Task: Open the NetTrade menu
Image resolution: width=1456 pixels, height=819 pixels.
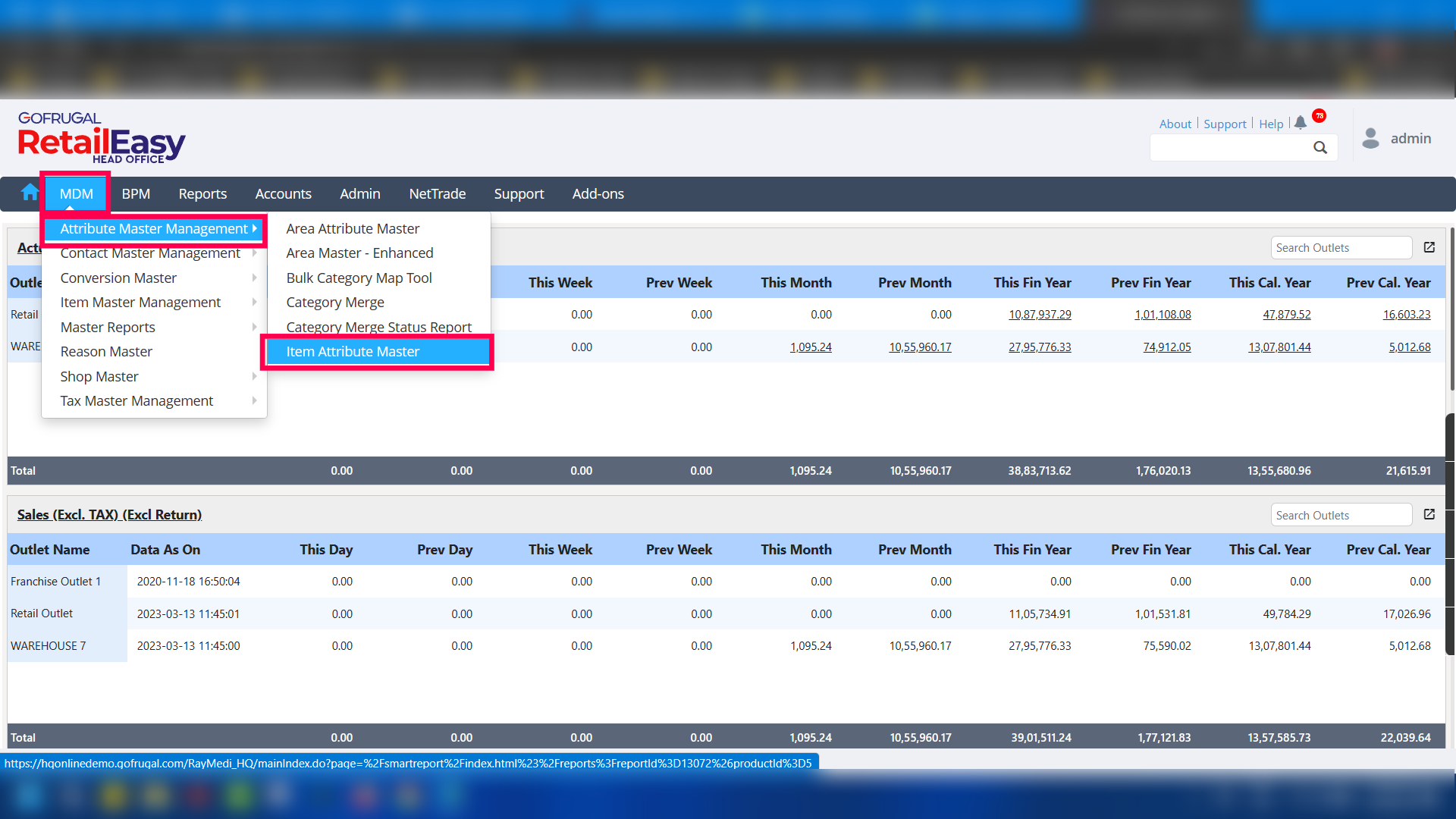Action: coord(437,194)
